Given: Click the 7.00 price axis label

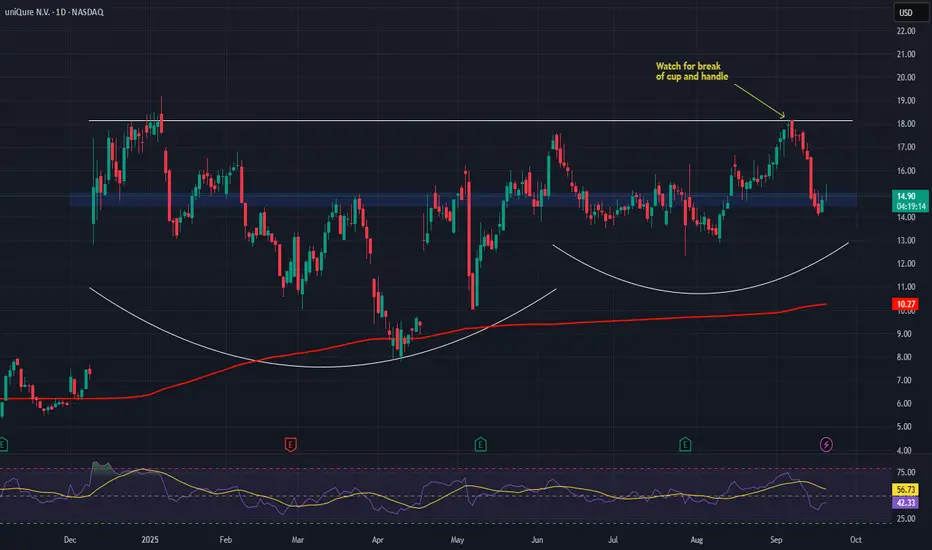Looking at the screenshot, I should [x=904, y=380].
